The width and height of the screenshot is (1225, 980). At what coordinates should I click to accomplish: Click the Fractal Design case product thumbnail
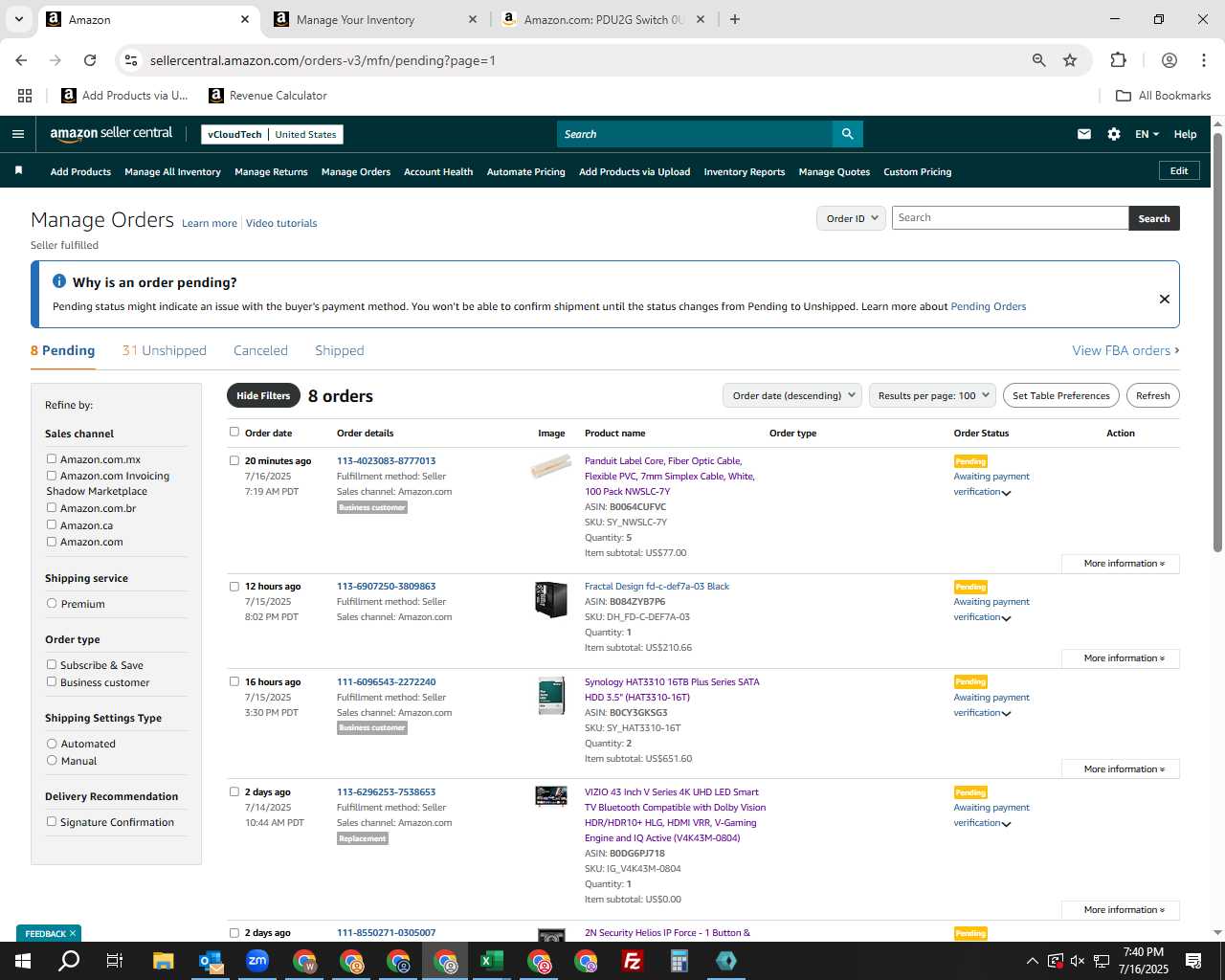(x=551, y=599)
